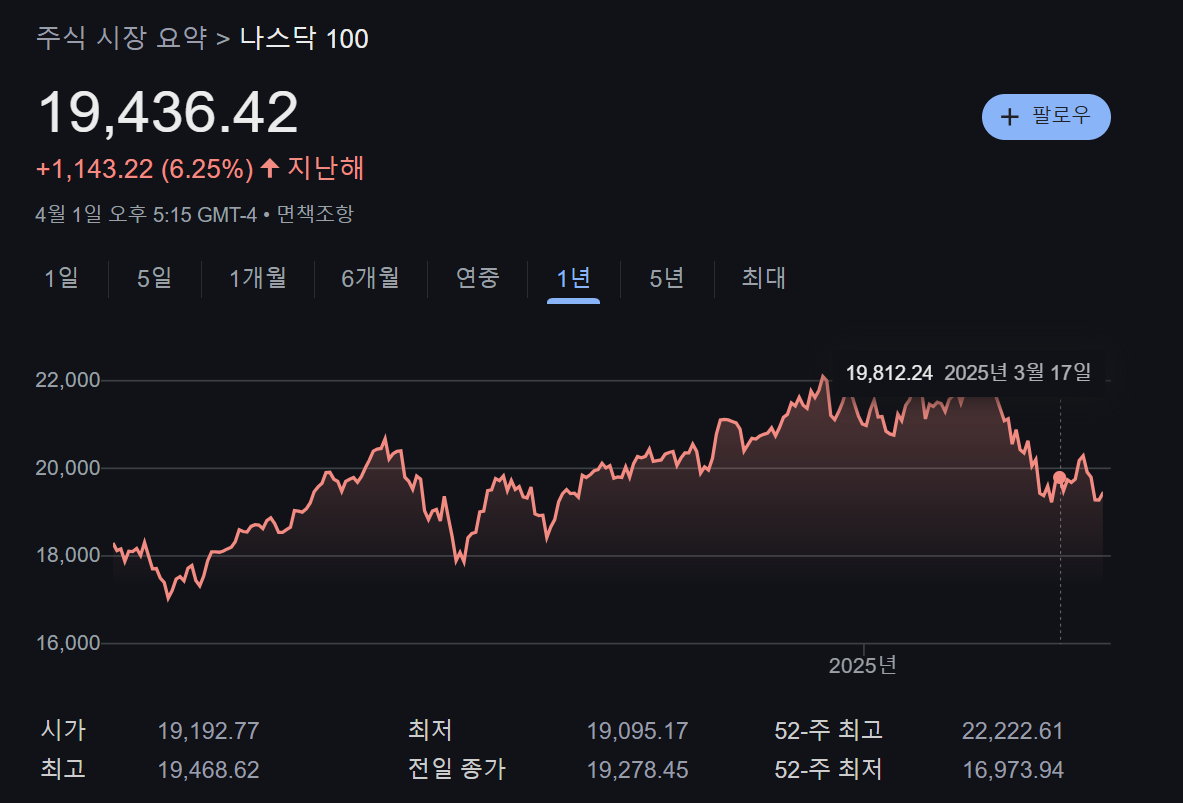The image size is (1183, 803).
Task: Select the 1일 time range tab
Action: pyautogui.click(x=61, y=278)
